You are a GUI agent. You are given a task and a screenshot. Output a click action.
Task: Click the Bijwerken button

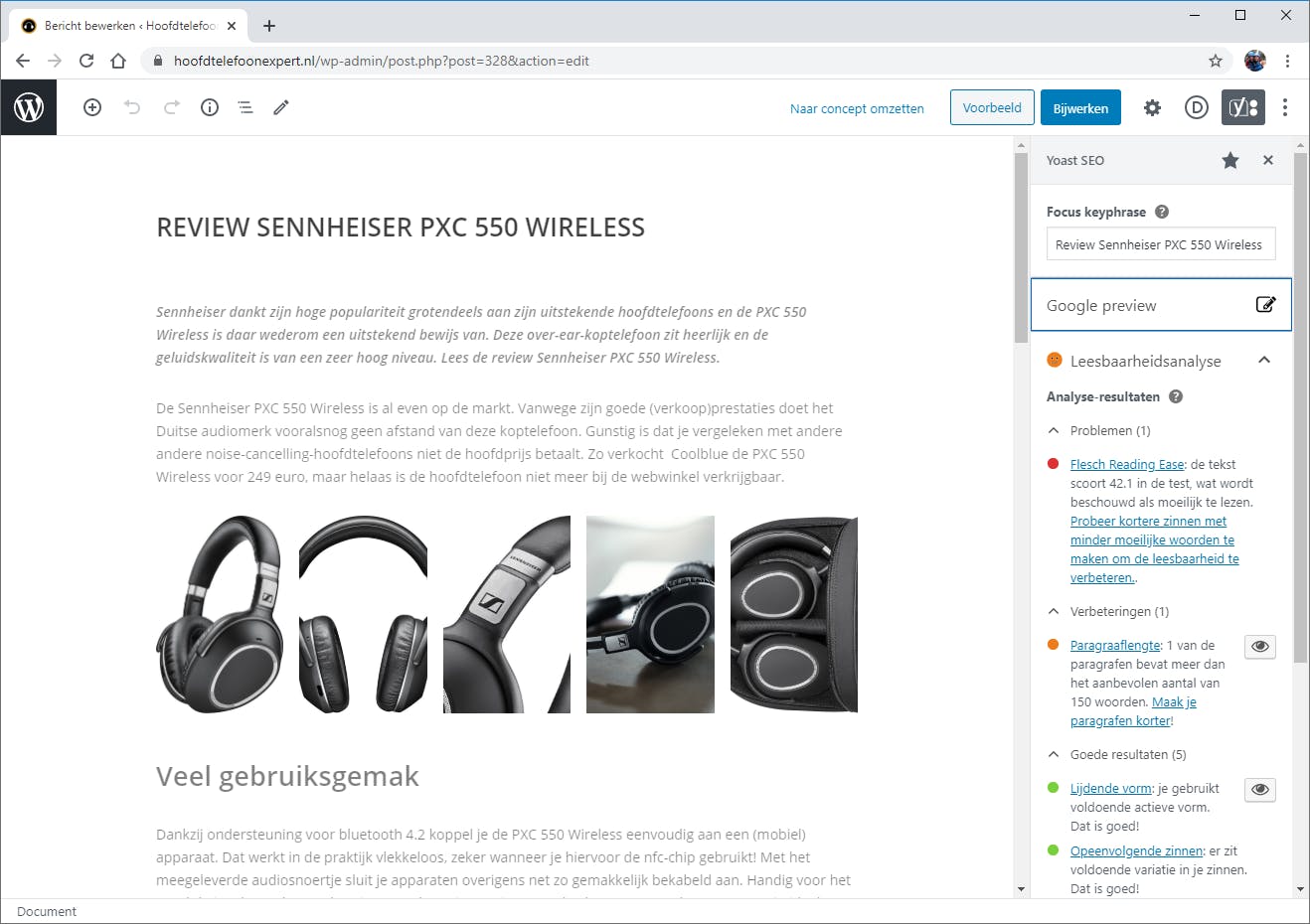(x=1080, y=108)
